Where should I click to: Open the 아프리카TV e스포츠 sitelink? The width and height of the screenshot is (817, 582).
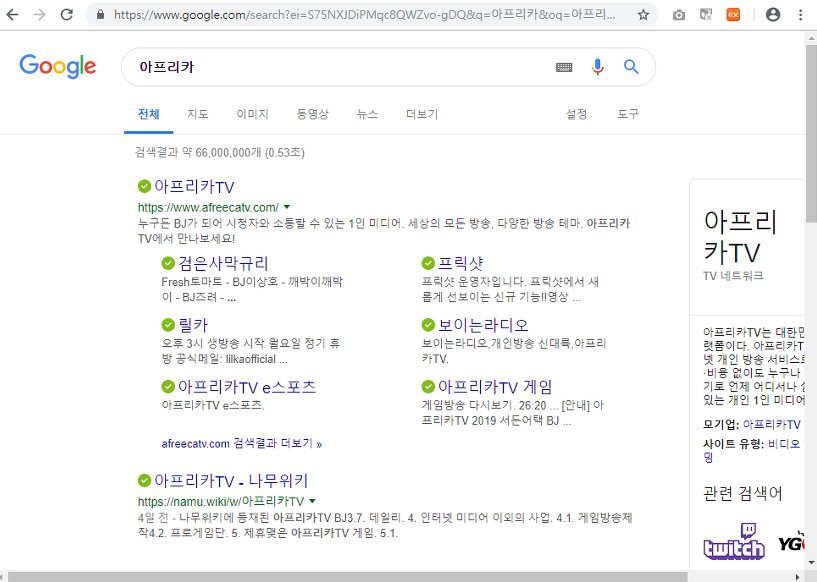(247, 387)
